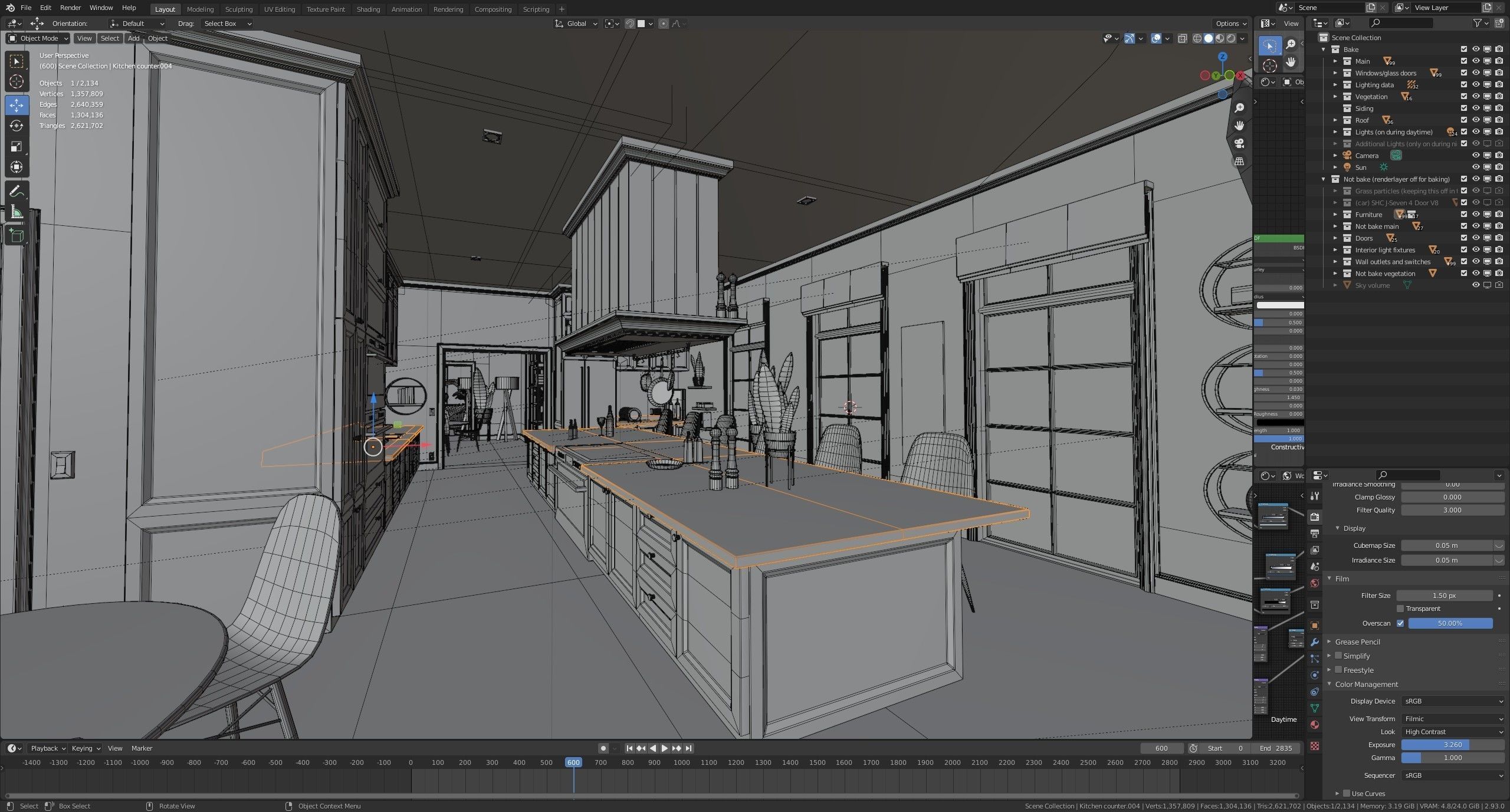
Task: Activate the Move tool
Action: click(x=17, y=105)
